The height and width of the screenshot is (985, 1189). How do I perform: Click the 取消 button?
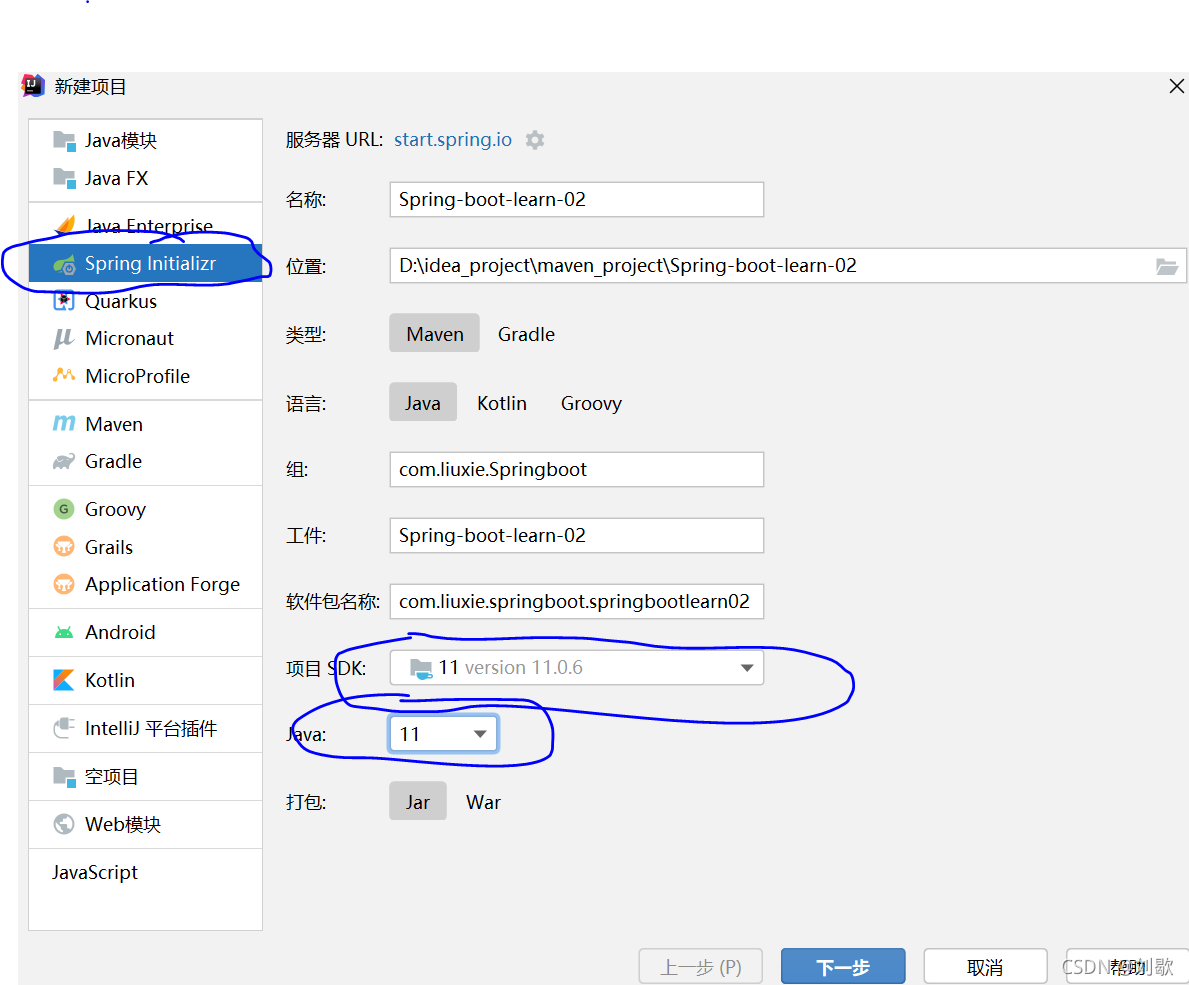pos(985,967)
